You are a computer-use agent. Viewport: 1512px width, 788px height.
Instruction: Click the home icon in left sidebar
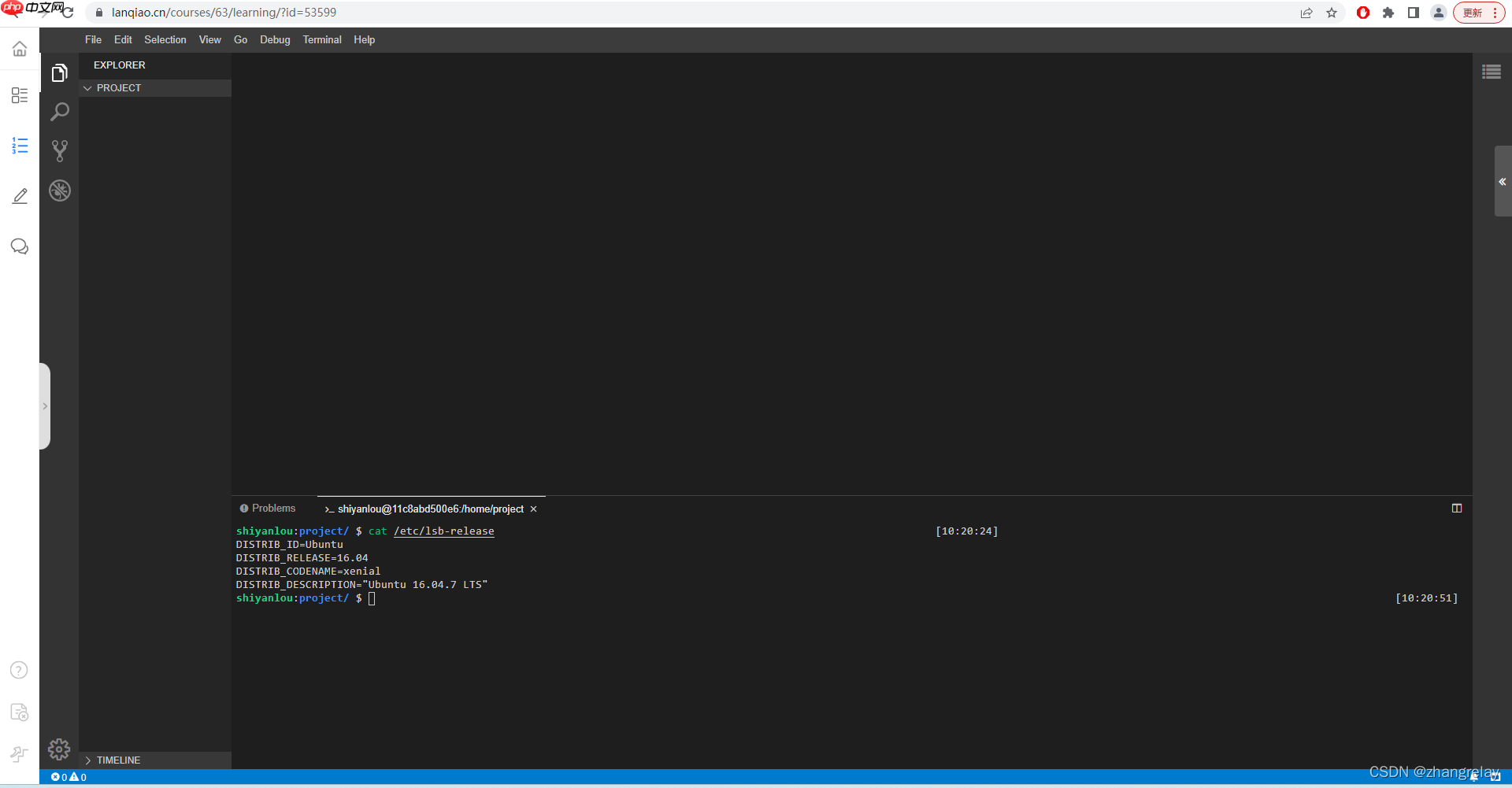20,49
